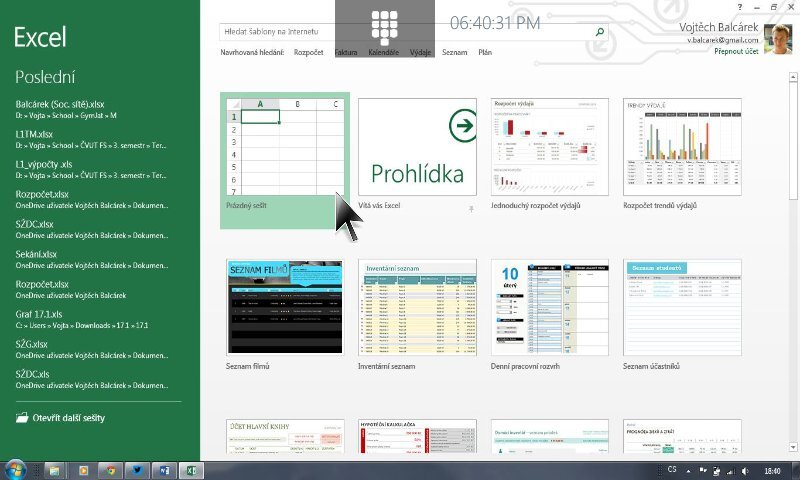Click the search magnifier icon
The height and width of the screenshot is (480, 800).
pyautogui.click(x=600, y=32)
